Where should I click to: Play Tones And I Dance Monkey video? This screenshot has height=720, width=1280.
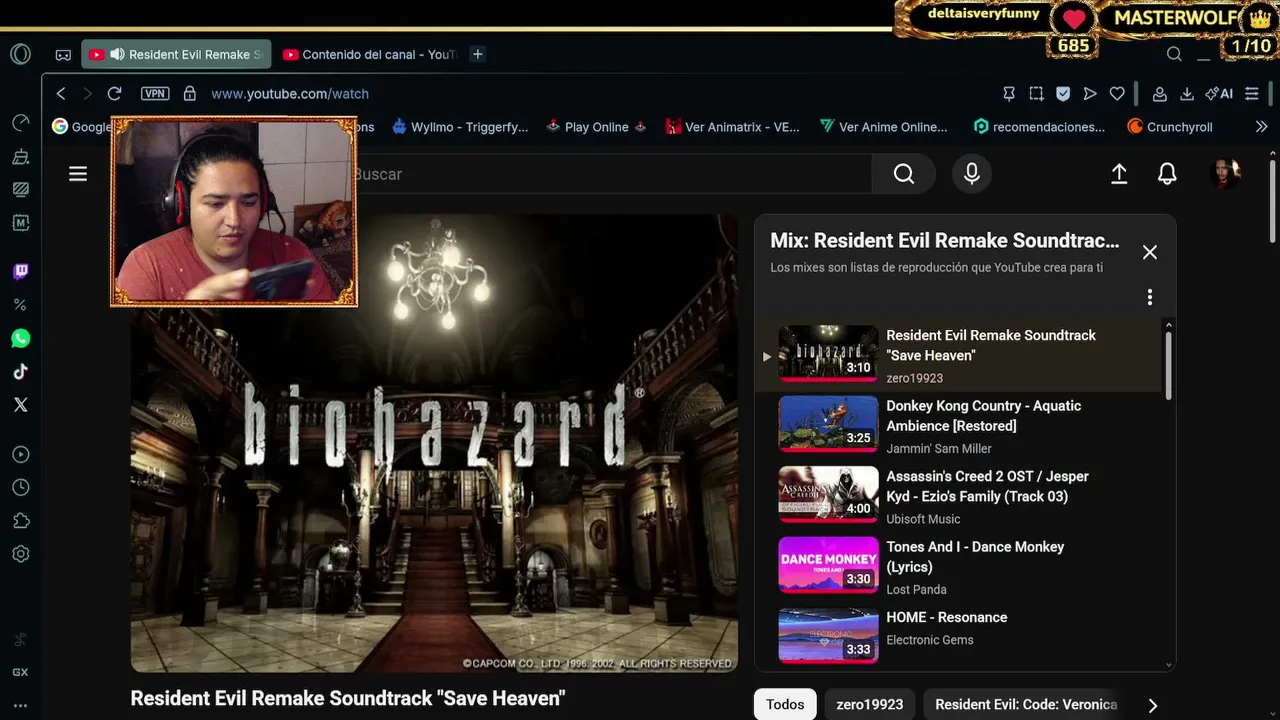click(x=960, y=567)
